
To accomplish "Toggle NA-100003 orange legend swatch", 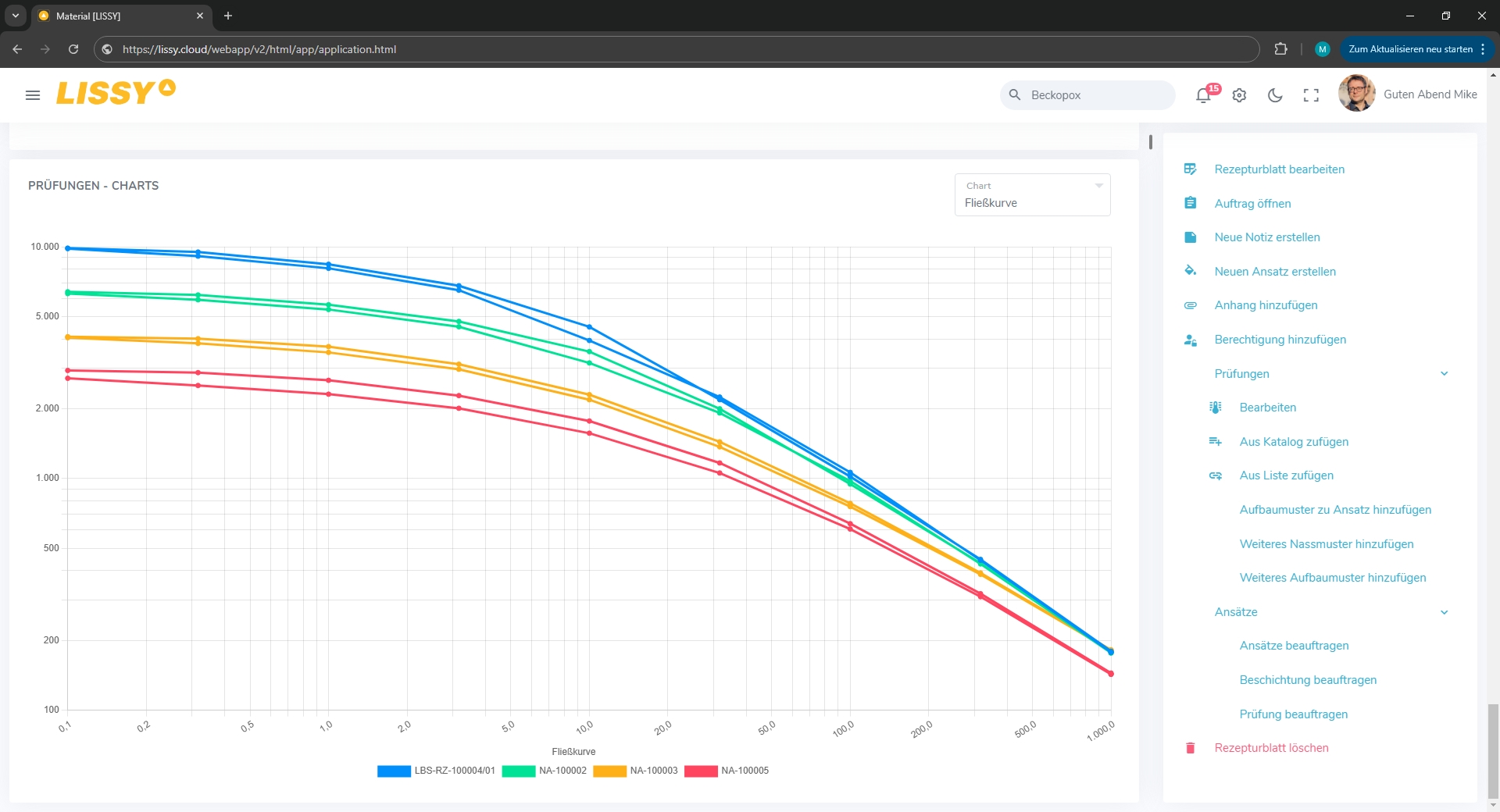I will (610, 771).
